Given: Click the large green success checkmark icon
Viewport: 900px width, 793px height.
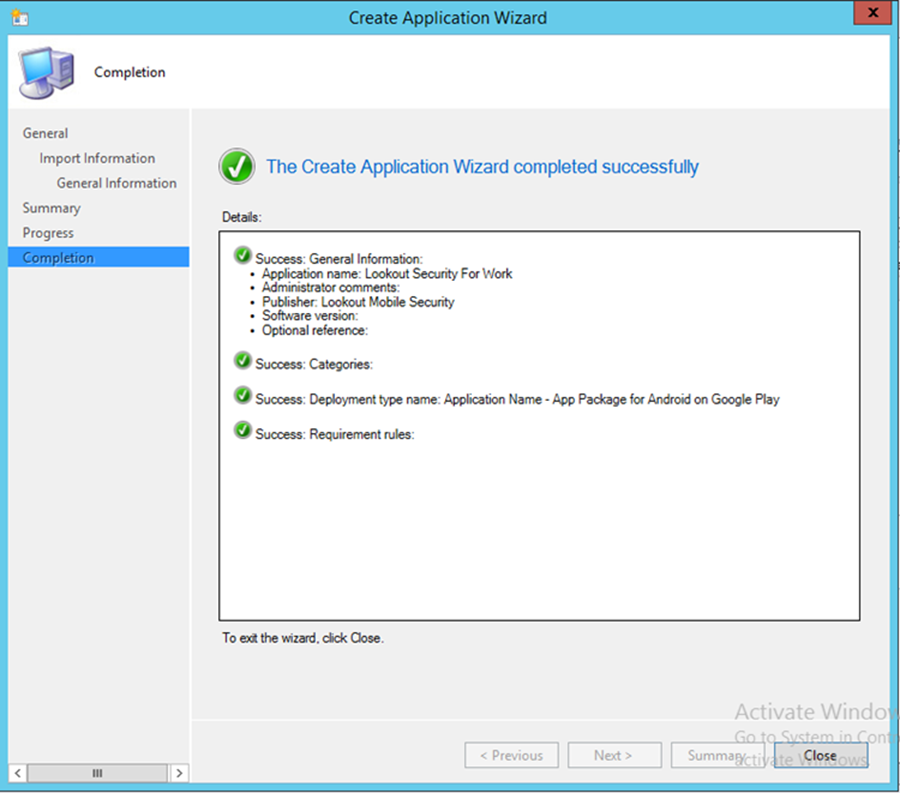Looking at the screenshot, I should tap(236, 166).
